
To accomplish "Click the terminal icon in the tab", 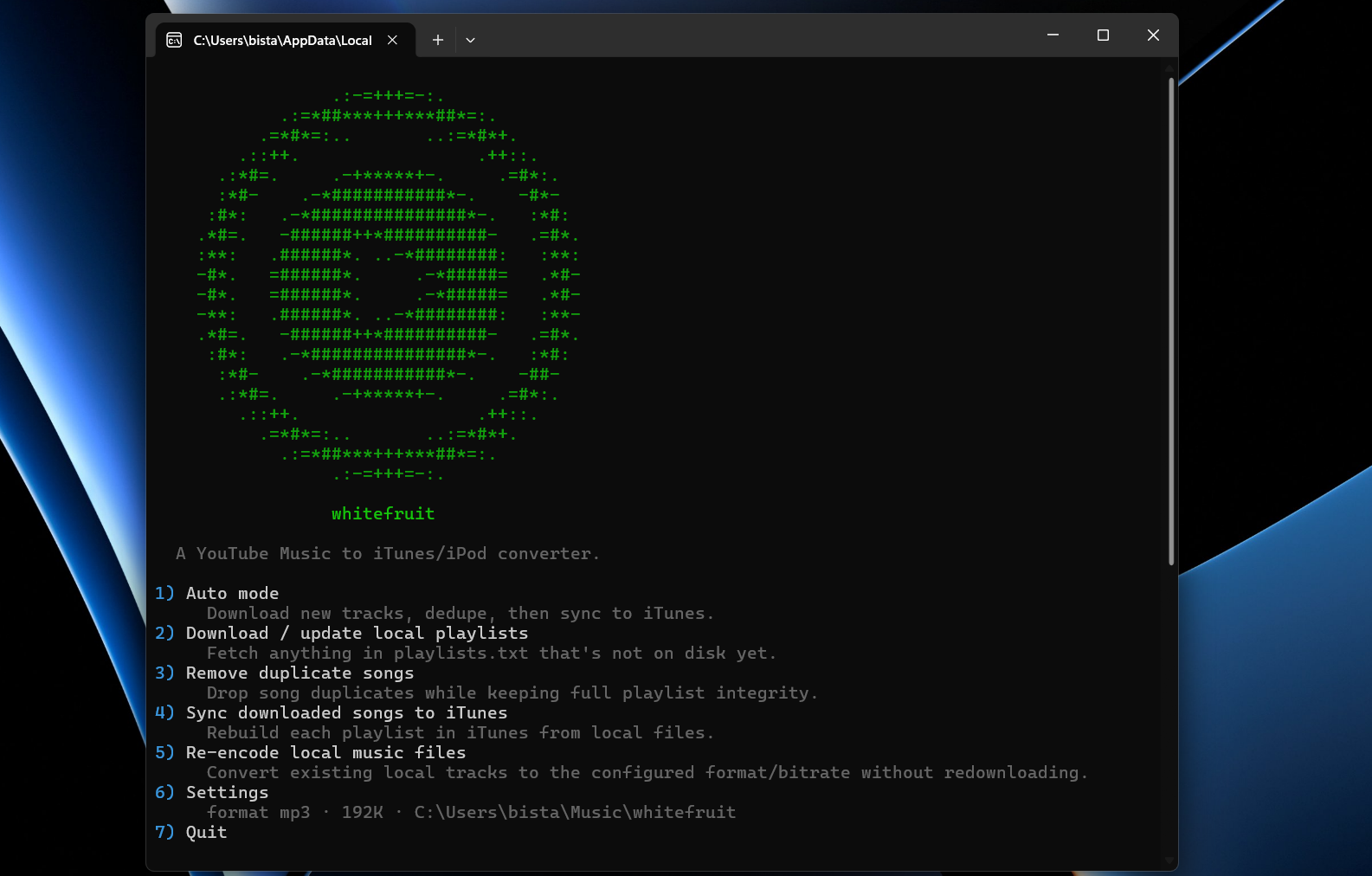I will [x=174, y=40].
